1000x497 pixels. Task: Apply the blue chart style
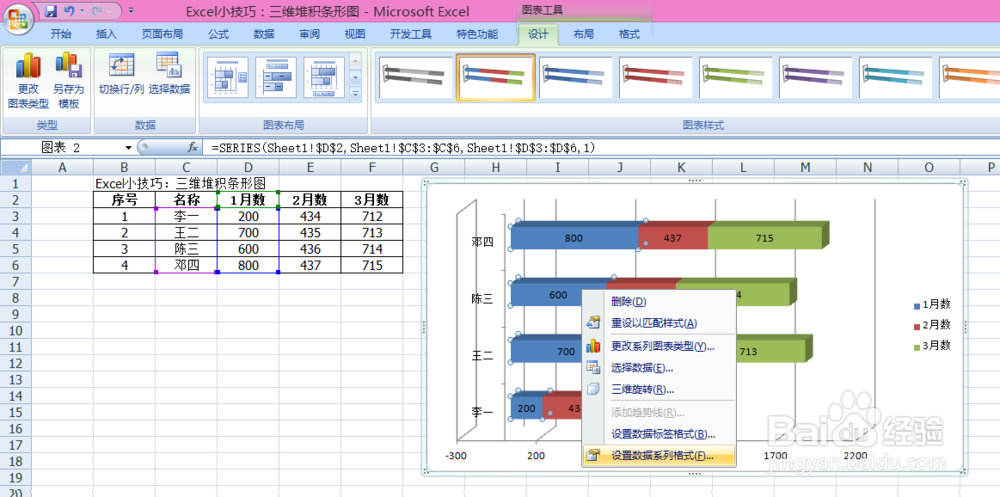pos(575,78)
